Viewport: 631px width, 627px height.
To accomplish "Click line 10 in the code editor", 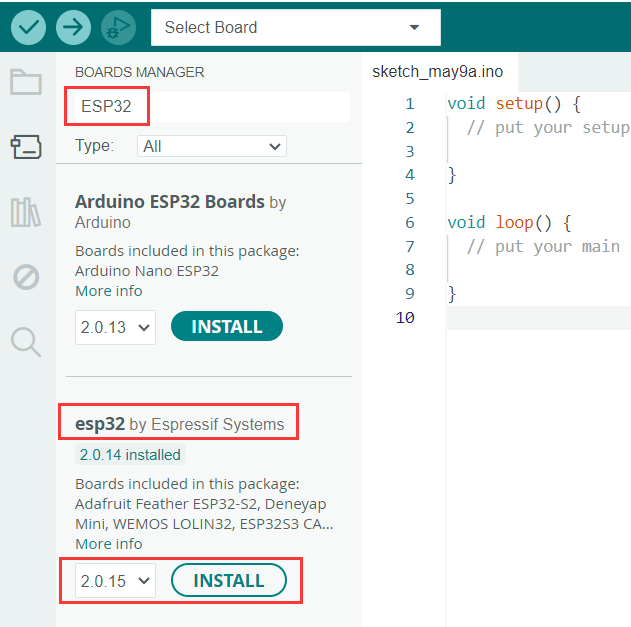I will tap(530, 318).
